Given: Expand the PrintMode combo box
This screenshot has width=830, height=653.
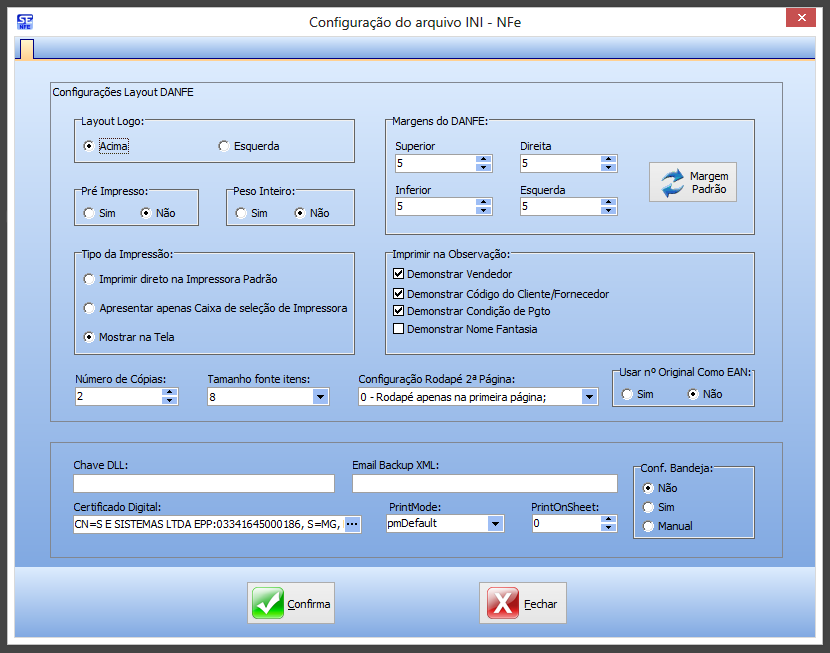Looking at the screenshot, I should tap(495, 523).
